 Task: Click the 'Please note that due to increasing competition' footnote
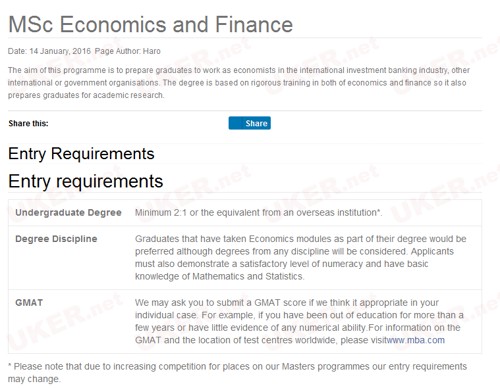237,366
